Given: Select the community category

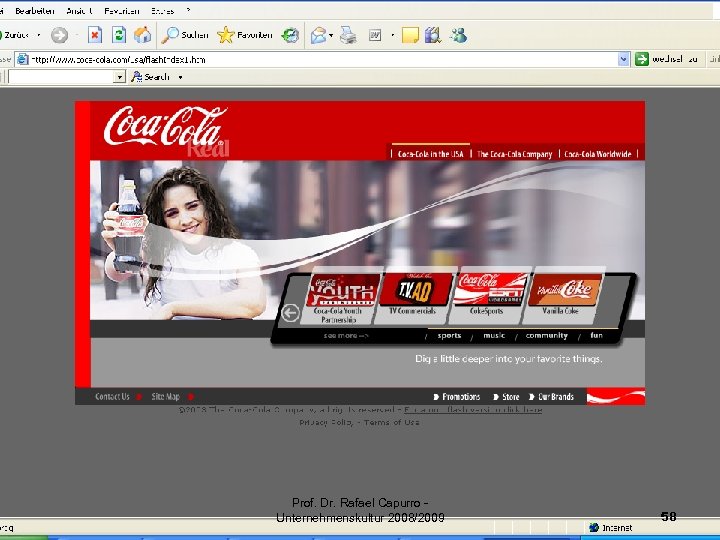Looking at the screenshot, I should click(546, 336).
